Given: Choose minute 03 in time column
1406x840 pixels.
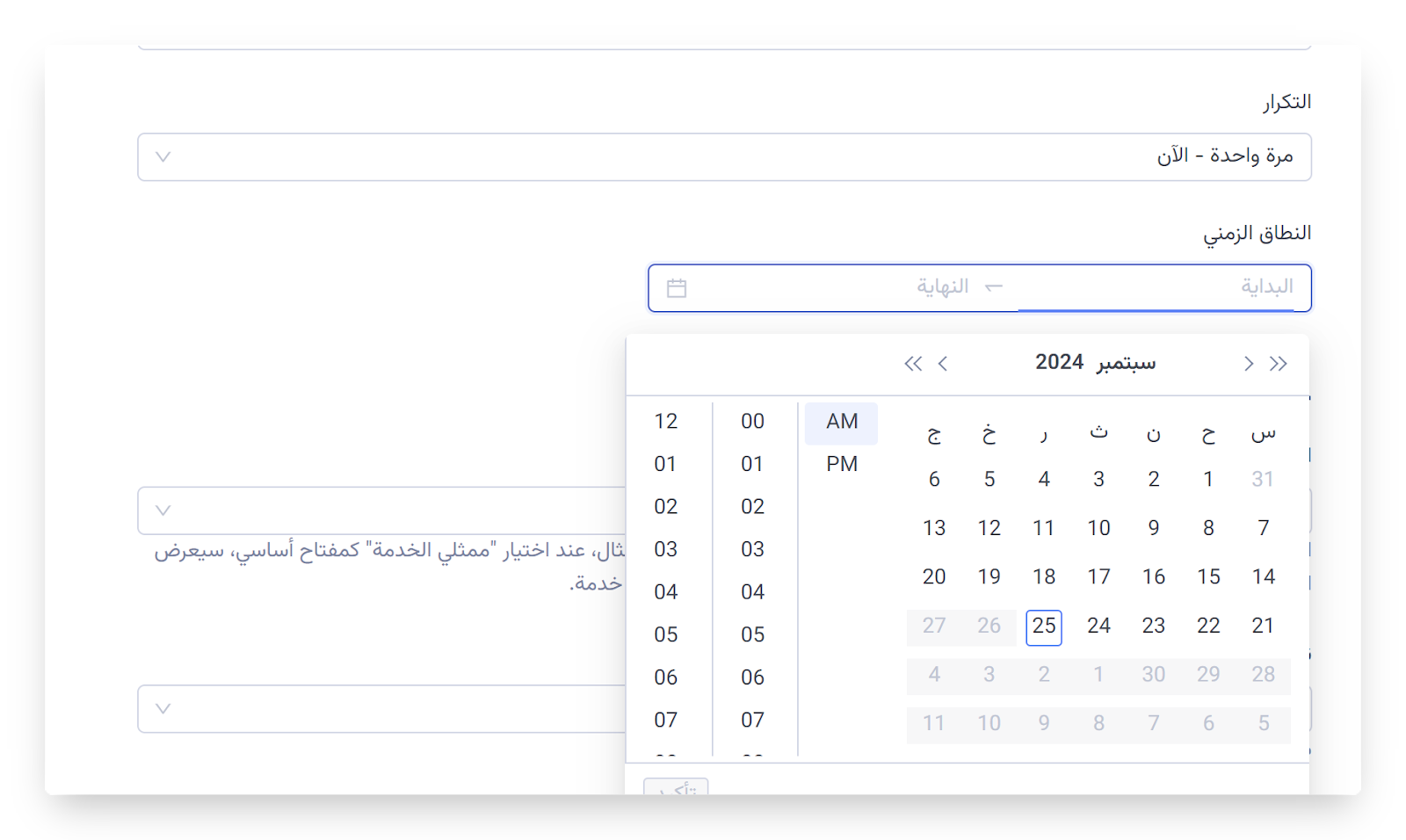Looking at the screenshot, I should 752,549.
